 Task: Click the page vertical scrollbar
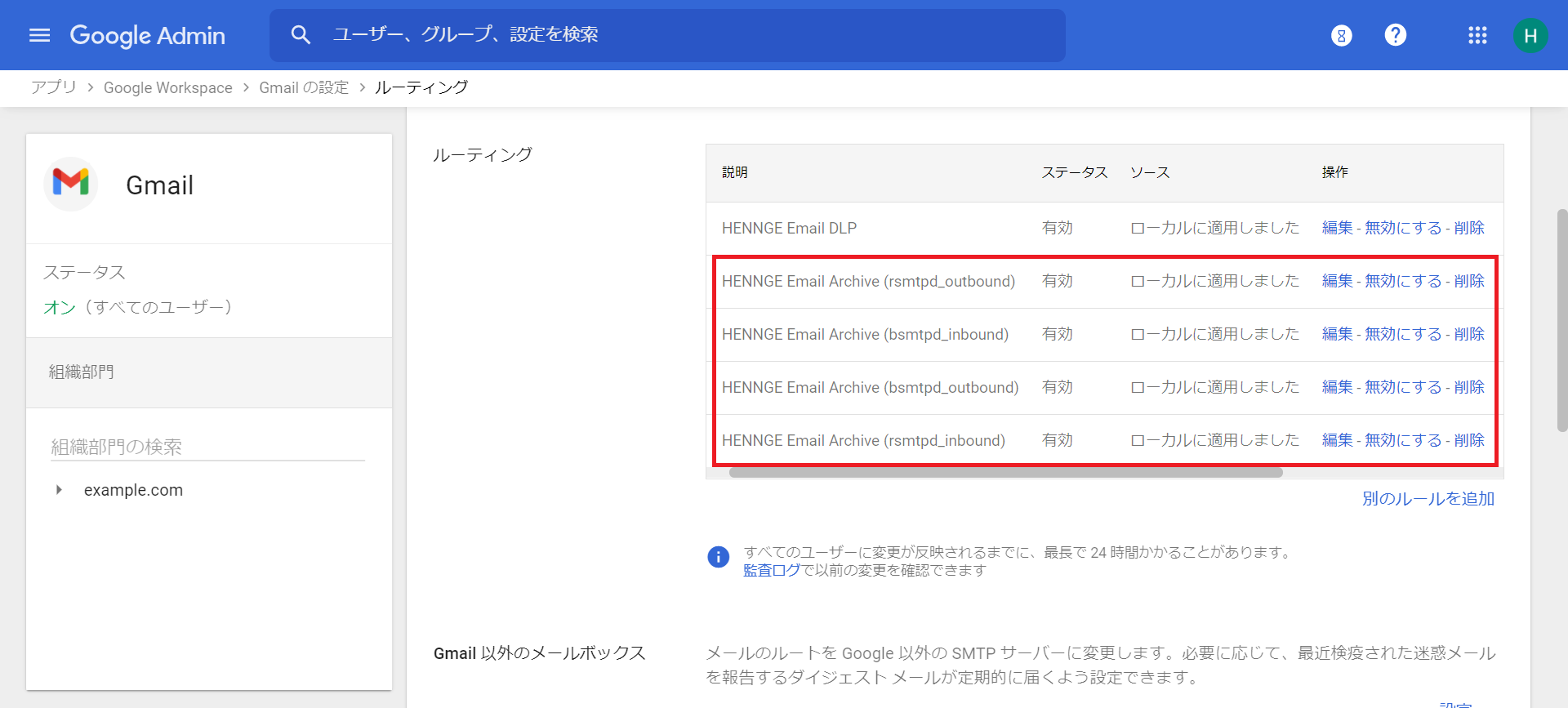coord(1561,320)
